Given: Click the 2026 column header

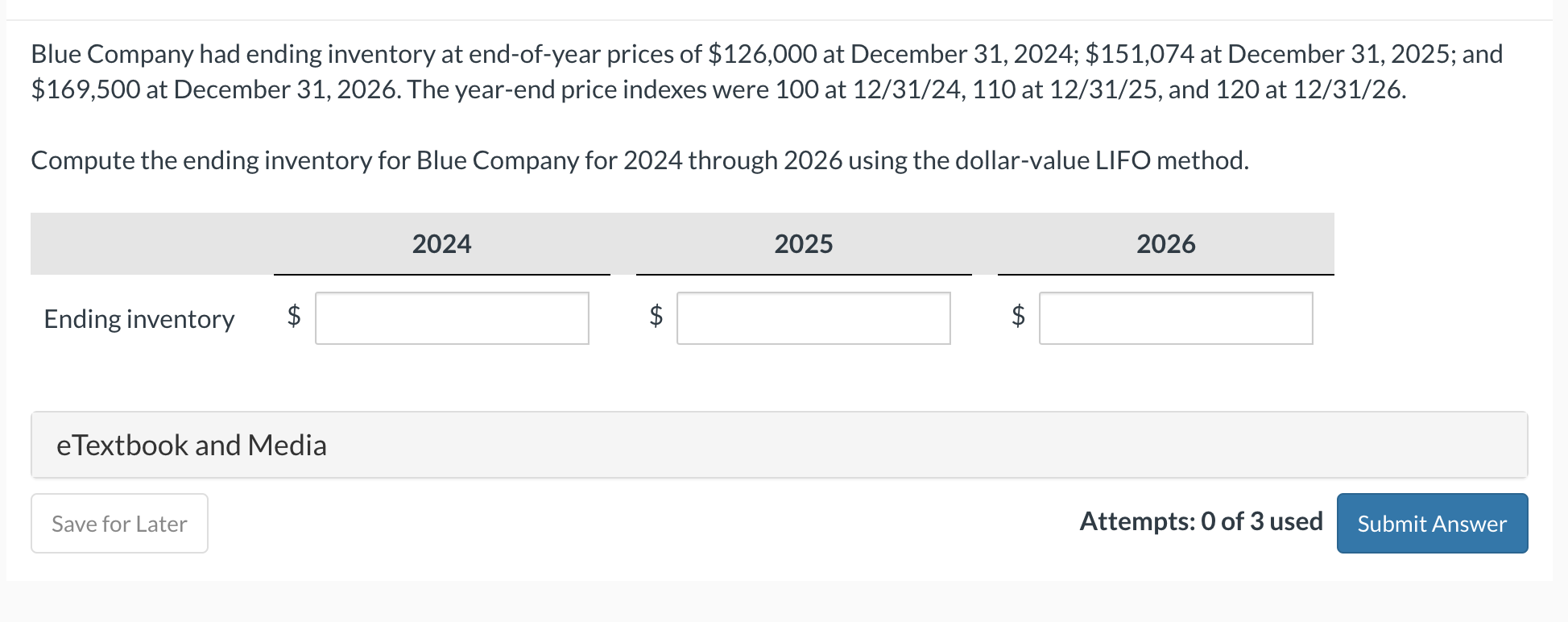Looking at the screenshot, I should (1165, 244).
